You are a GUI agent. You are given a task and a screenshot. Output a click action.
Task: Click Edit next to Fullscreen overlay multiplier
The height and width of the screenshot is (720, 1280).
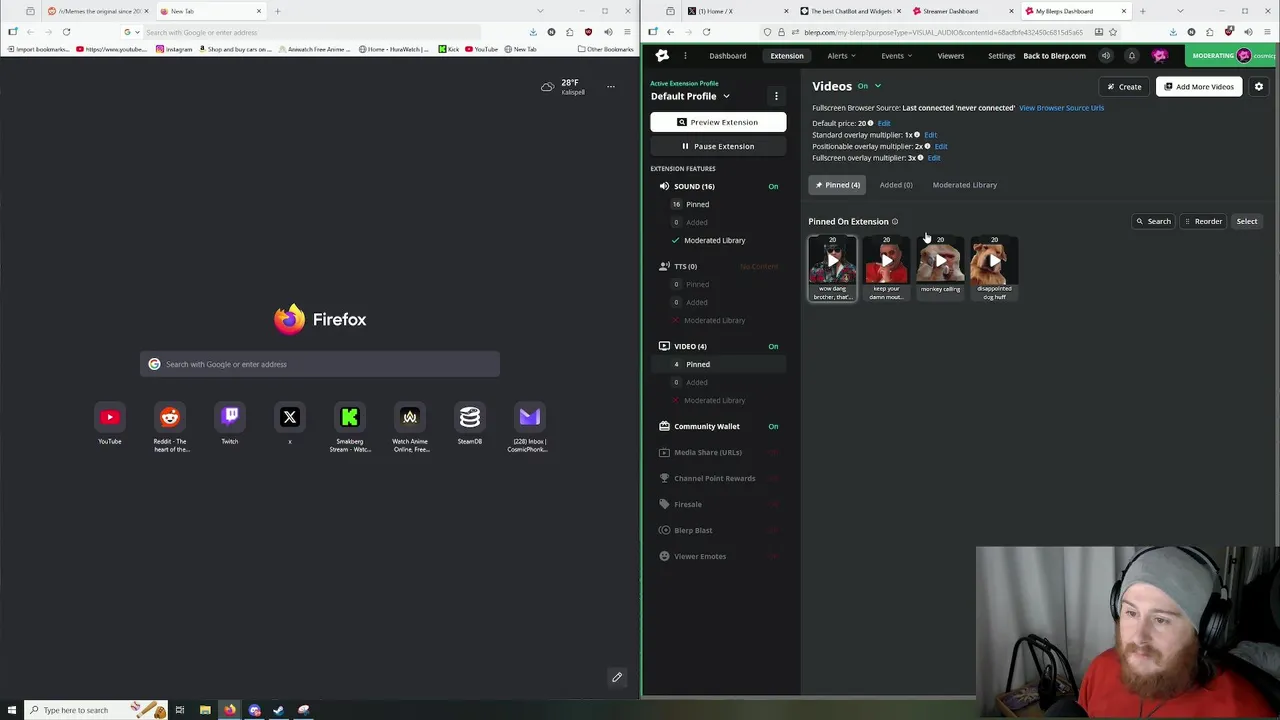coord(934,158)
